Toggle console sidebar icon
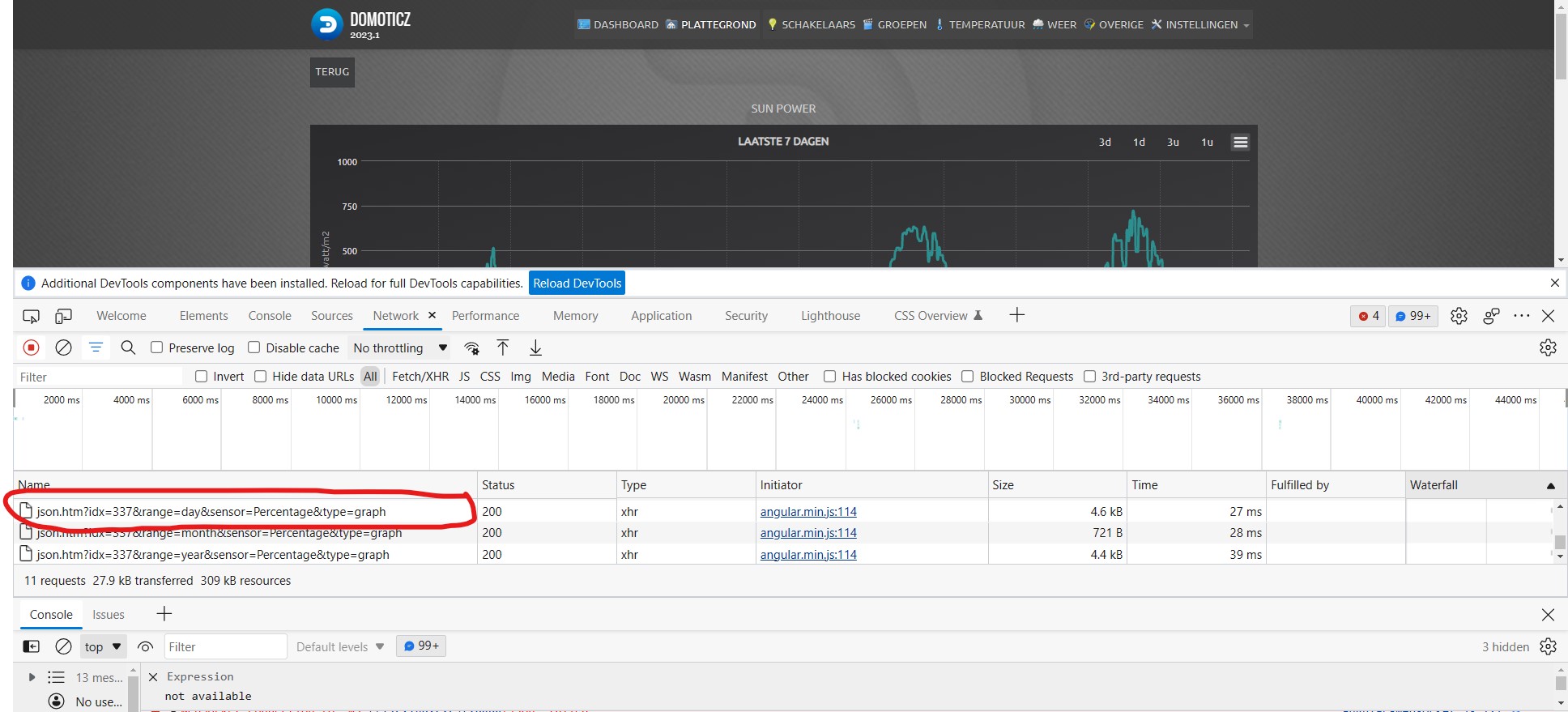The image size is (1568, 712). [x=31, y=646]
